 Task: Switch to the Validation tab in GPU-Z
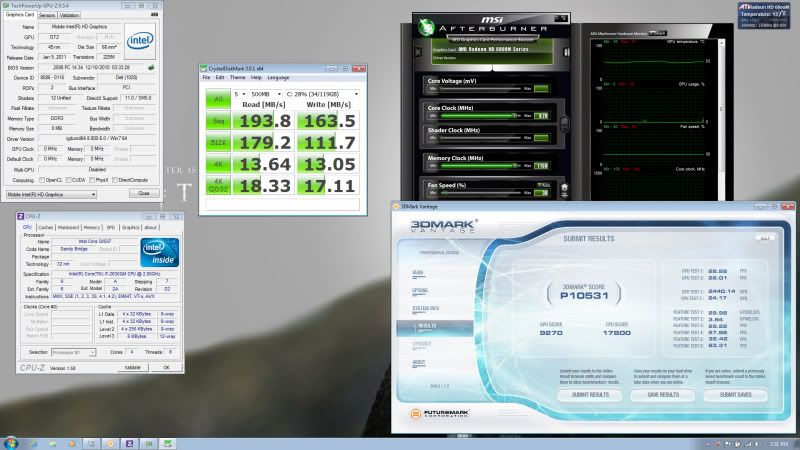69,15
